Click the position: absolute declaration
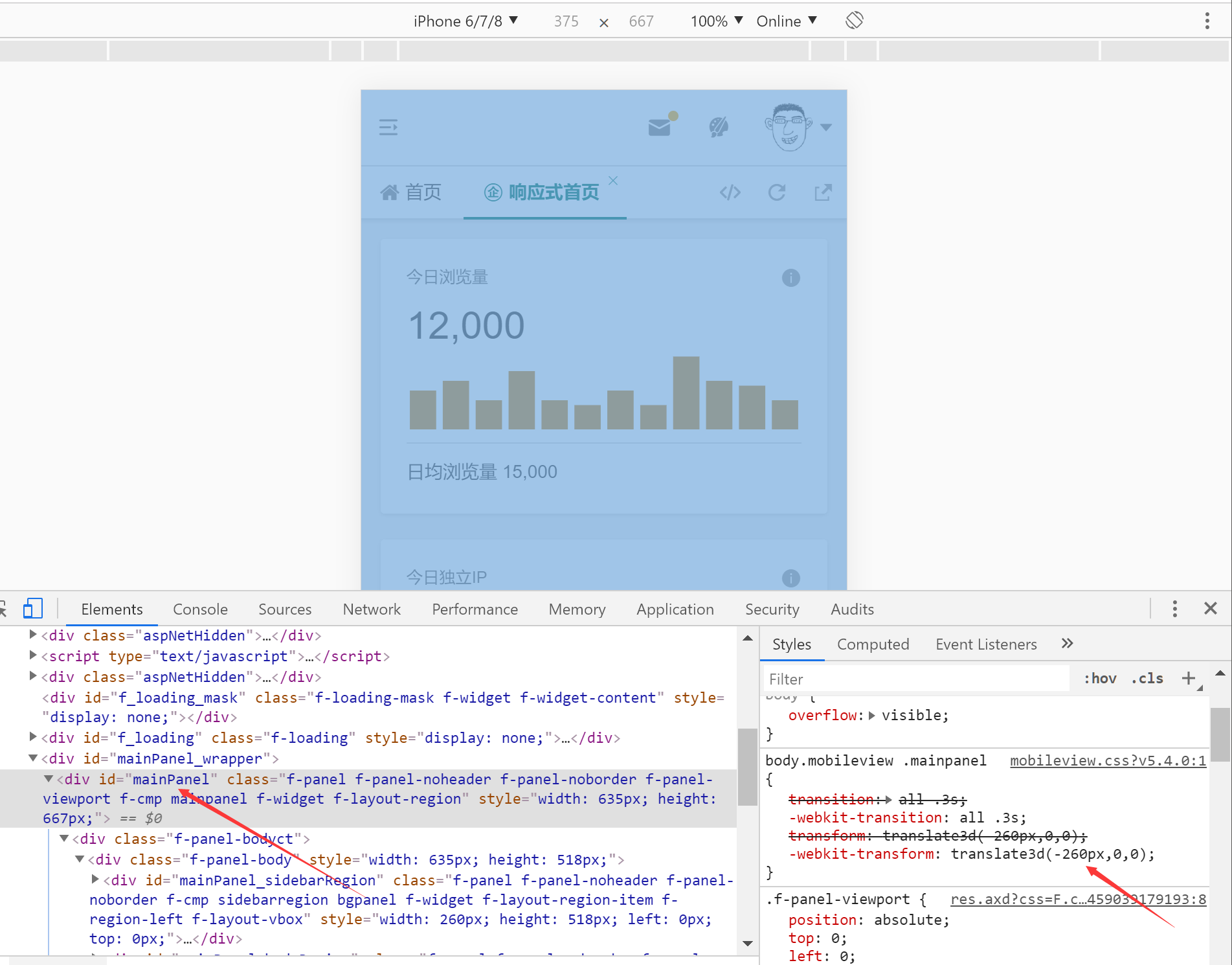This screenshot has height=965, width=1232. pyautogui.click(x=869, y=920)
